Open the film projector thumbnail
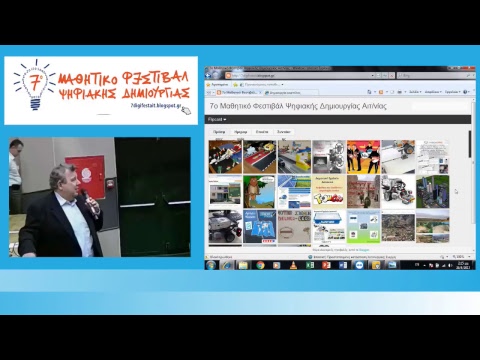 tap(329, 157)
